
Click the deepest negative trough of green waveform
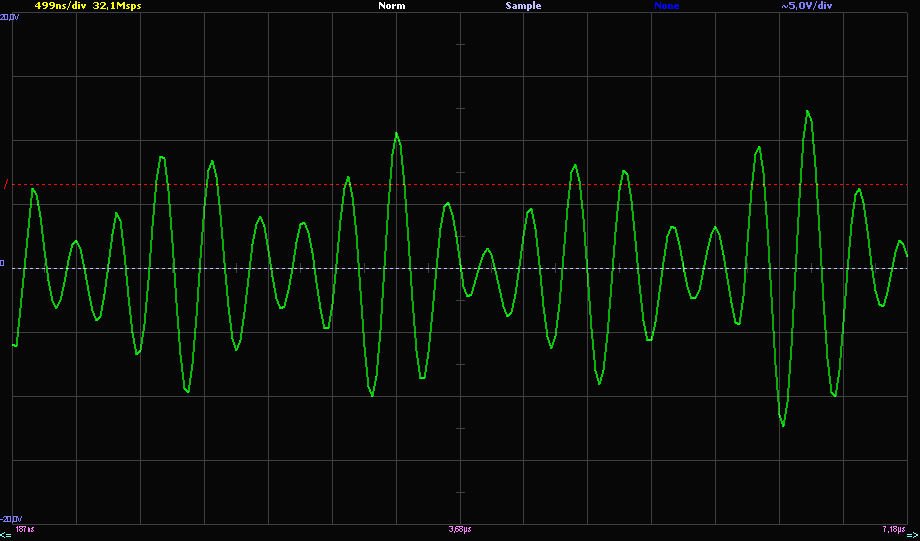[783, 425]
